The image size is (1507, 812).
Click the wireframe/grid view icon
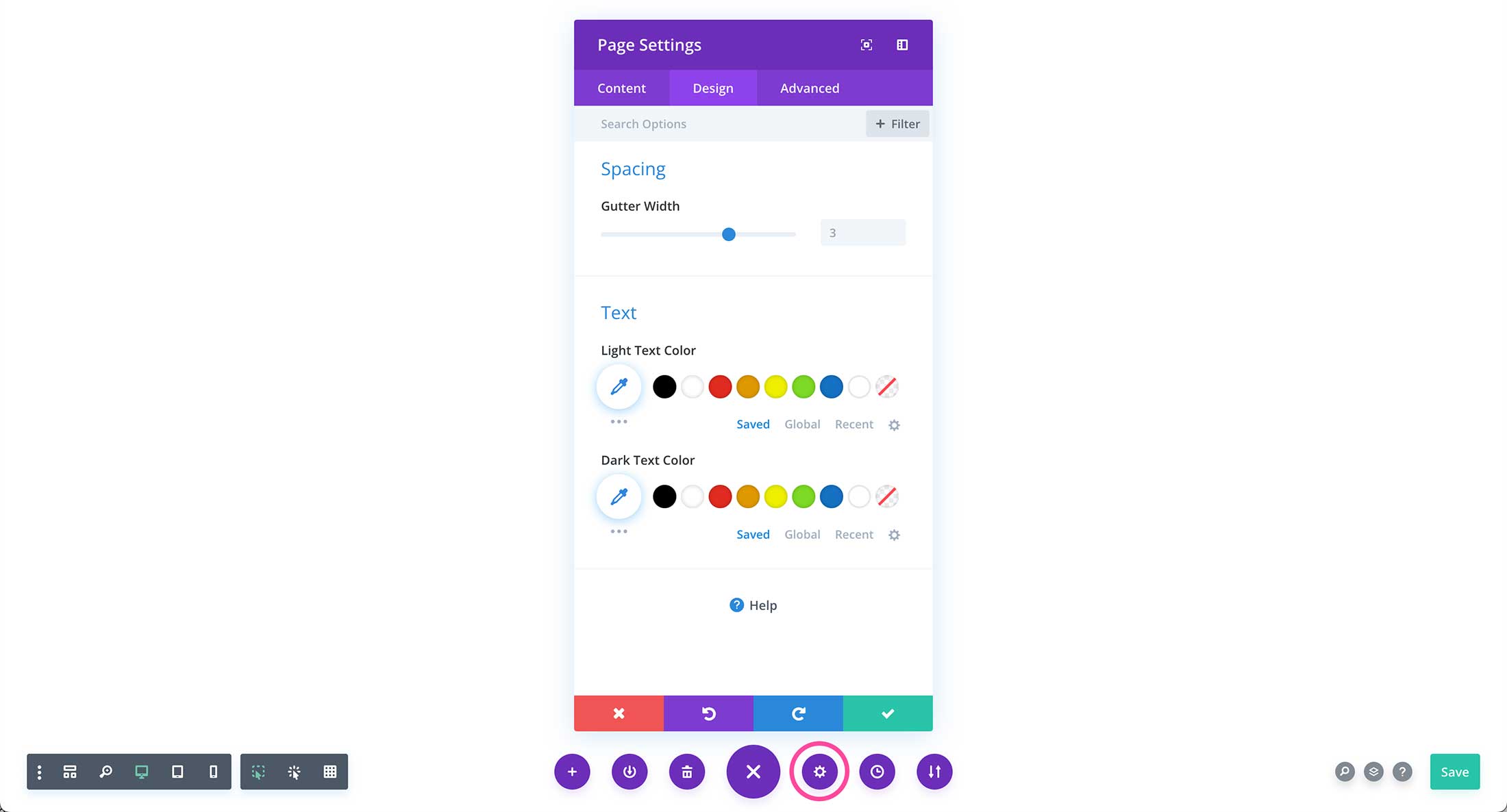point(329,771)
